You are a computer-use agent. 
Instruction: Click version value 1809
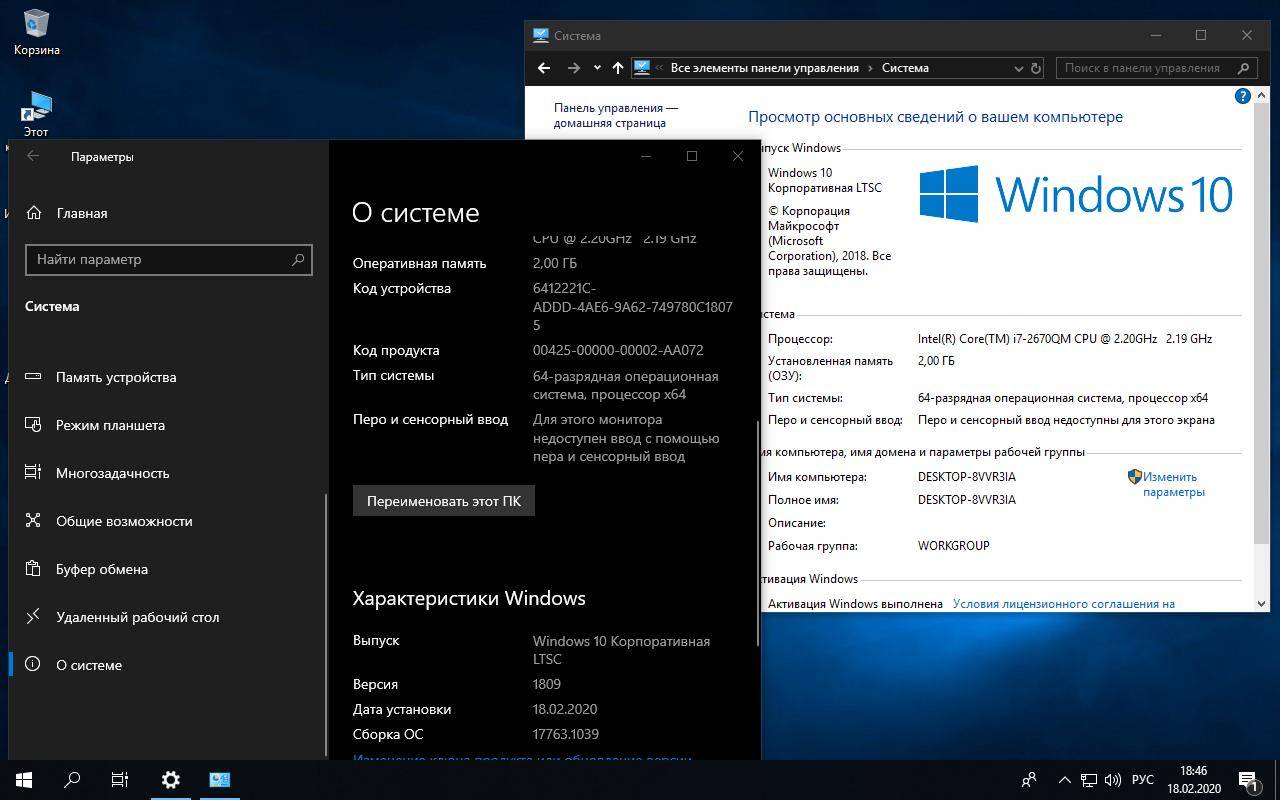(x=547, y=684)
